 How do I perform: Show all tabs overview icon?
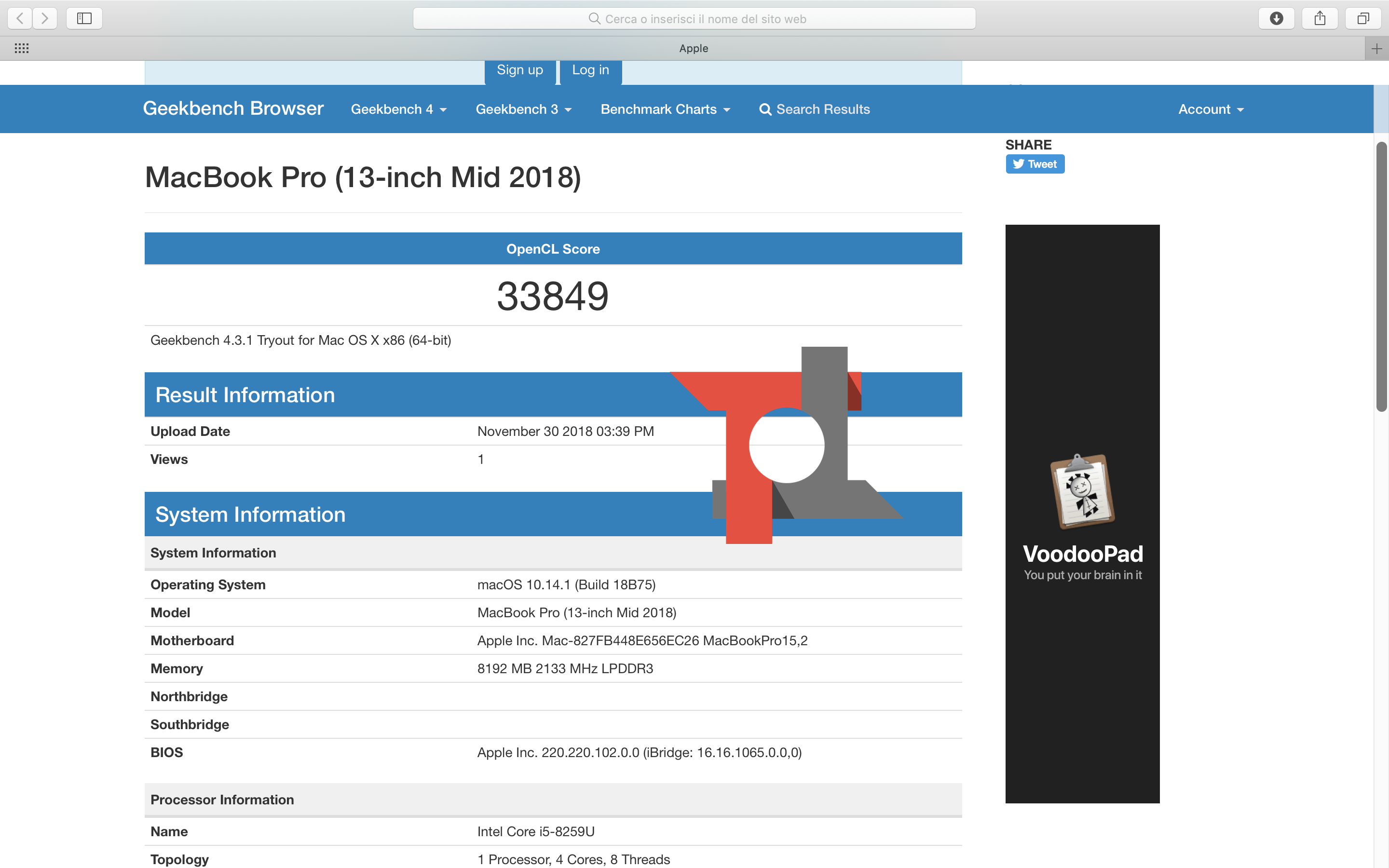(1363, 18)
